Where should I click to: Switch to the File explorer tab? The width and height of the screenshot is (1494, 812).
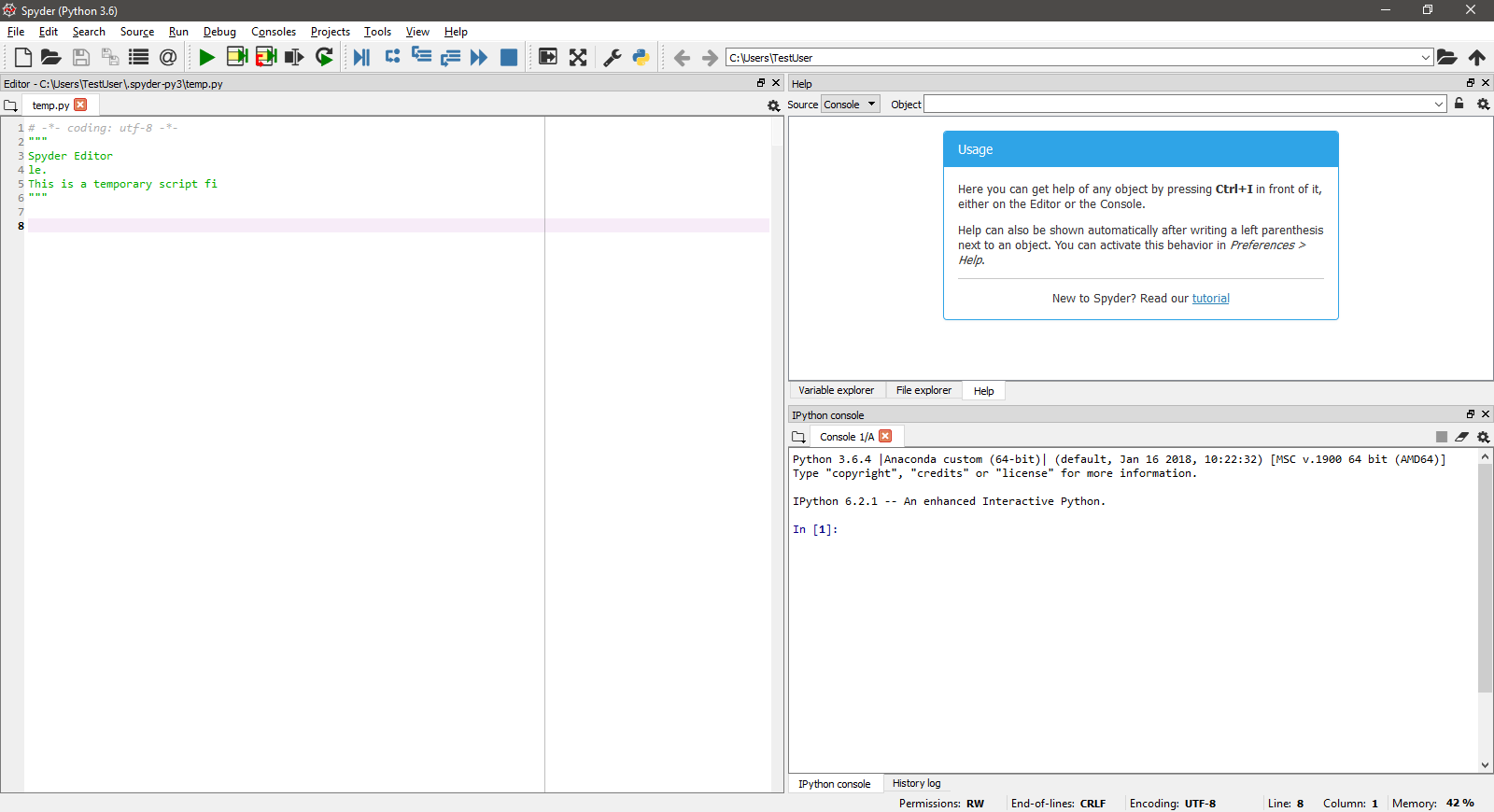click(923, 390)
